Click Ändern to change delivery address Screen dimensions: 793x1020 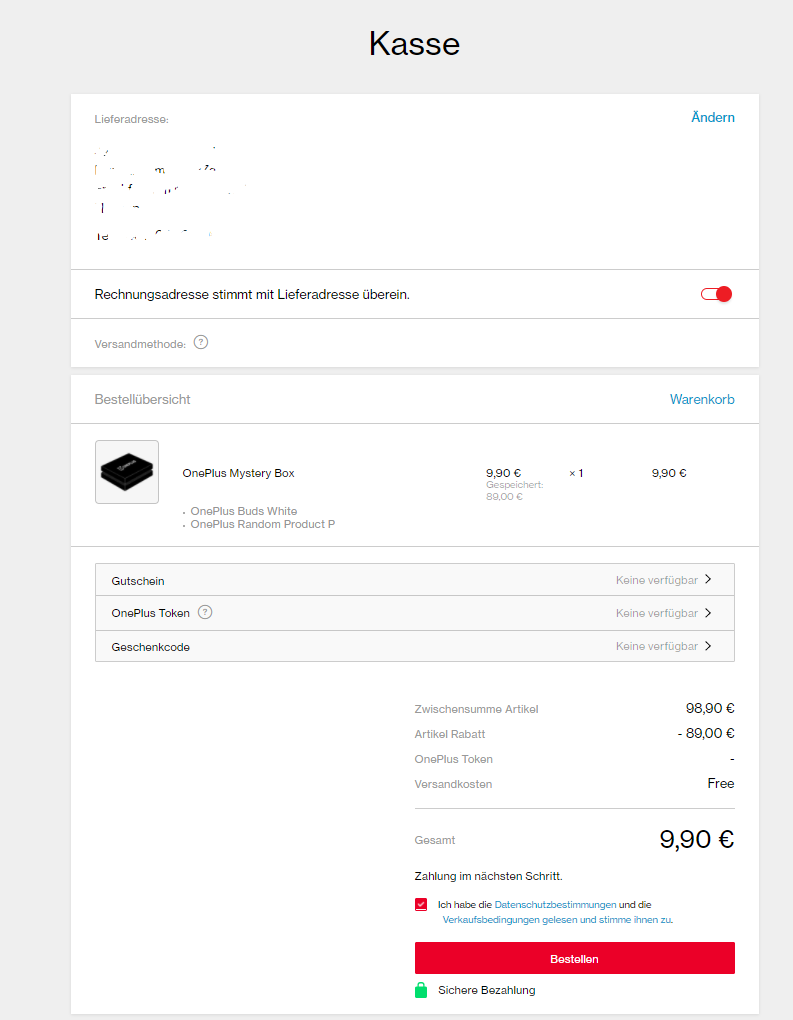(713, 117)
